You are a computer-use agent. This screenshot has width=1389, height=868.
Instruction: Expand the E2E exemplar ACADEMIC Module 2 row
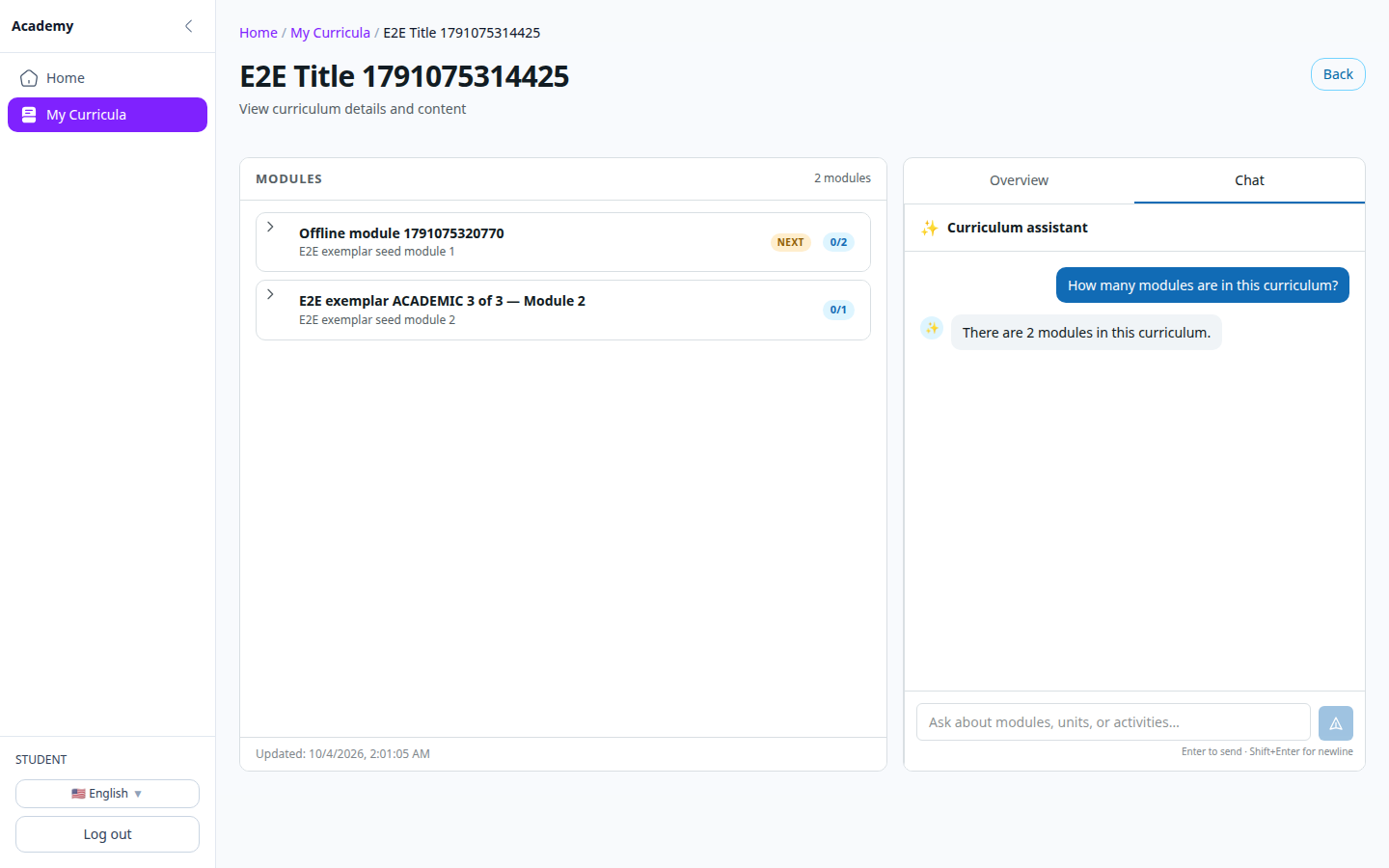pyautogui.click(x=271, y=294)
